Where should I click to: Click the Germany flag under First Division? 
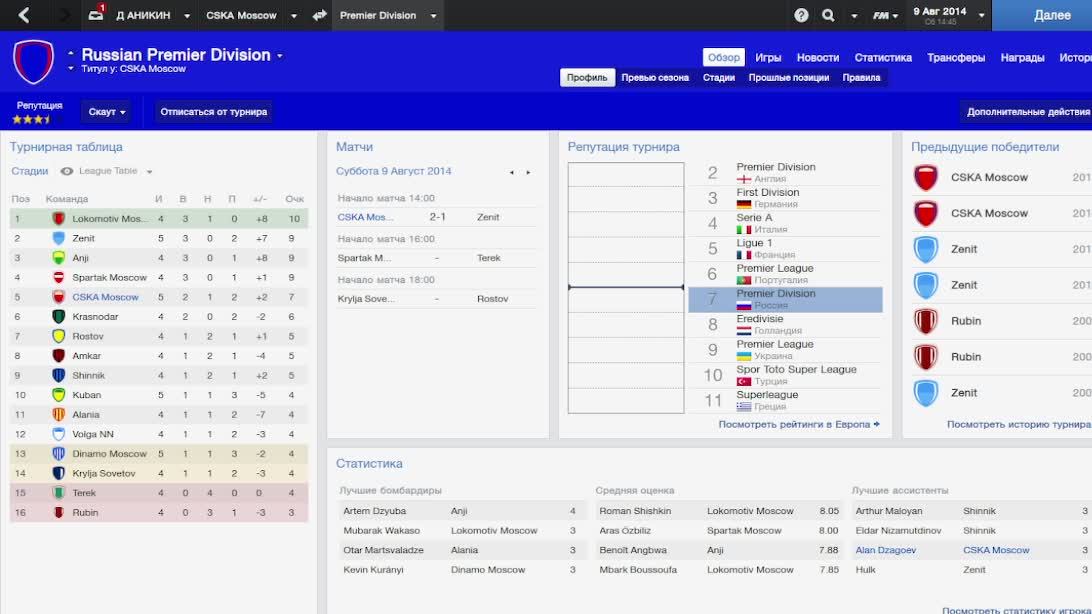744,204
